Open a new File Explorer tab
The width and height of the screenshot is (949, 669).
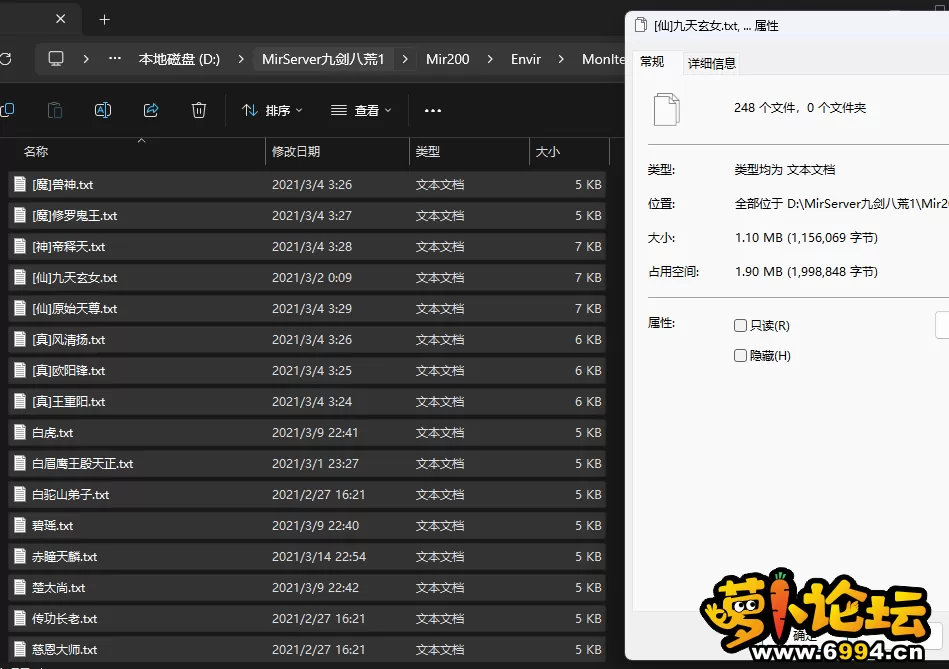(x=104, y=20)
